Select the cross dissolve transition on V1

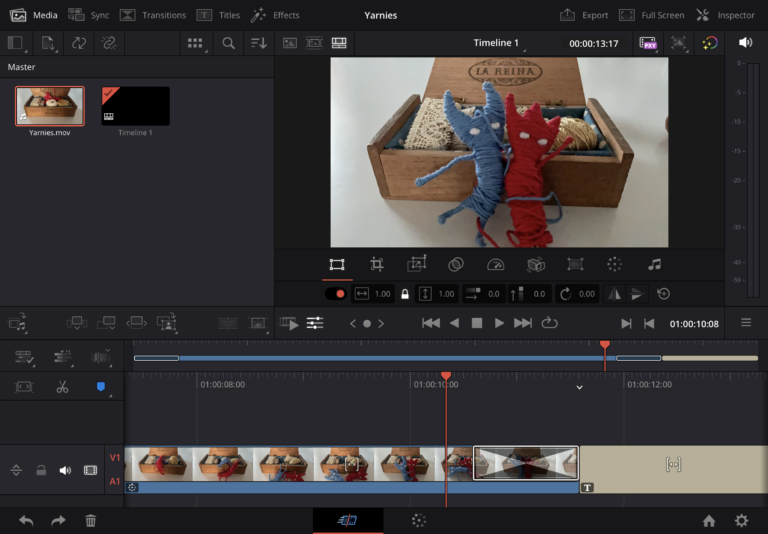[x=526, y=462]
